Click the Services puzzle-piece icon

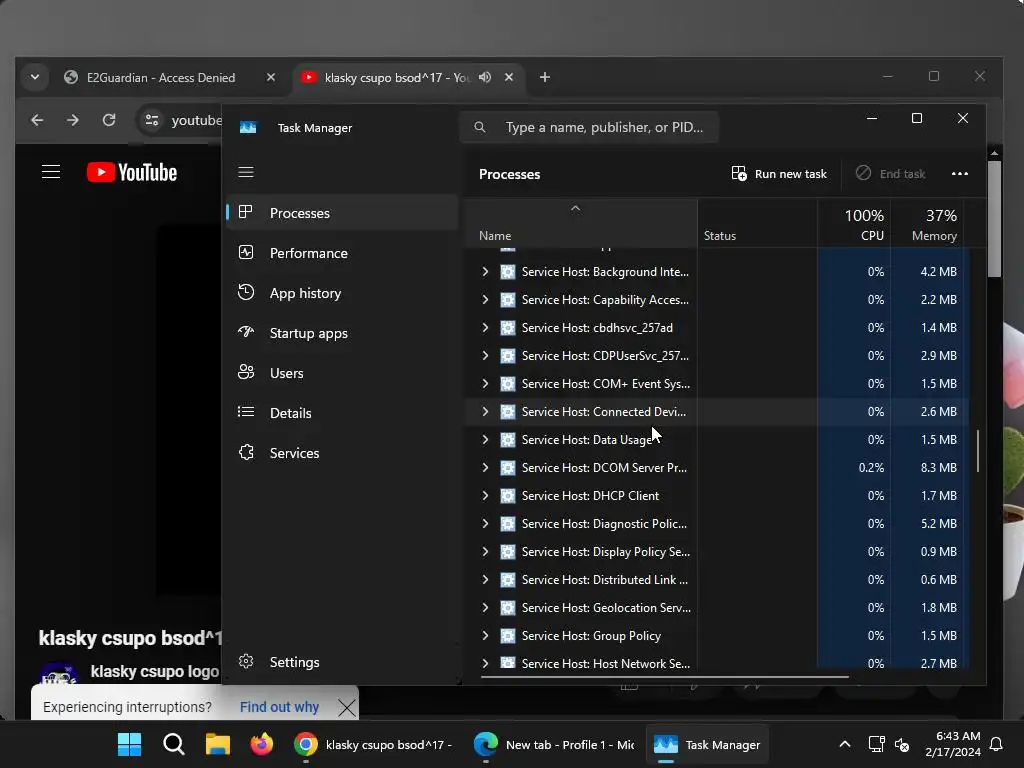[246, 452]
